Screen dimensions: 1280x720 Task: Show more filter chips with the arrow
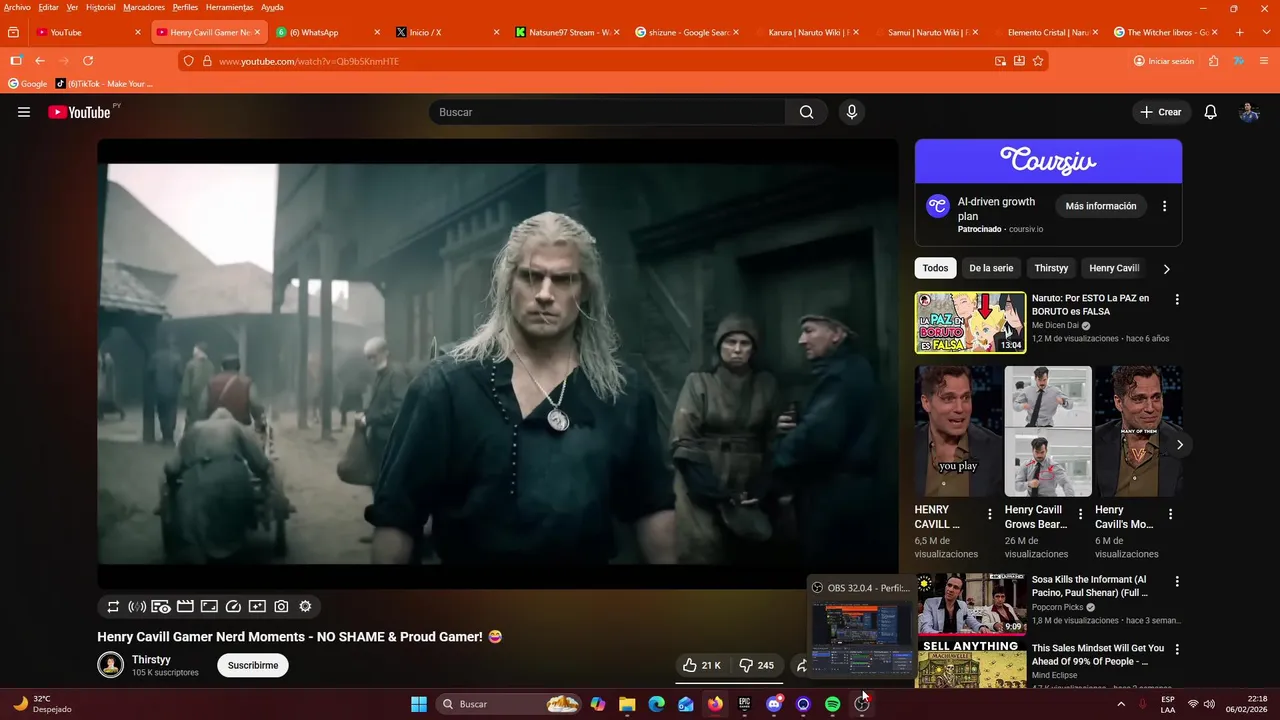1166,268
